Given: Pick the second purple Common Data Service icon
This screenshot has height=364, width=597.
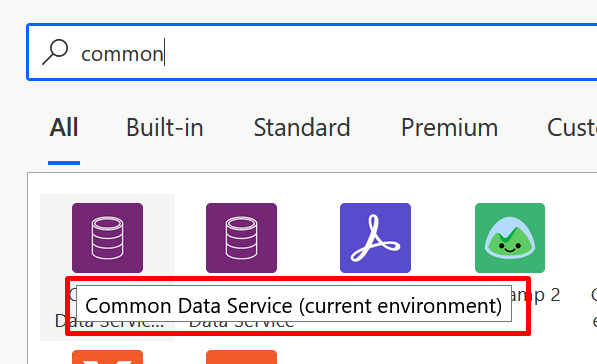Looking at the screenshot, I should [x=241, y=238].
